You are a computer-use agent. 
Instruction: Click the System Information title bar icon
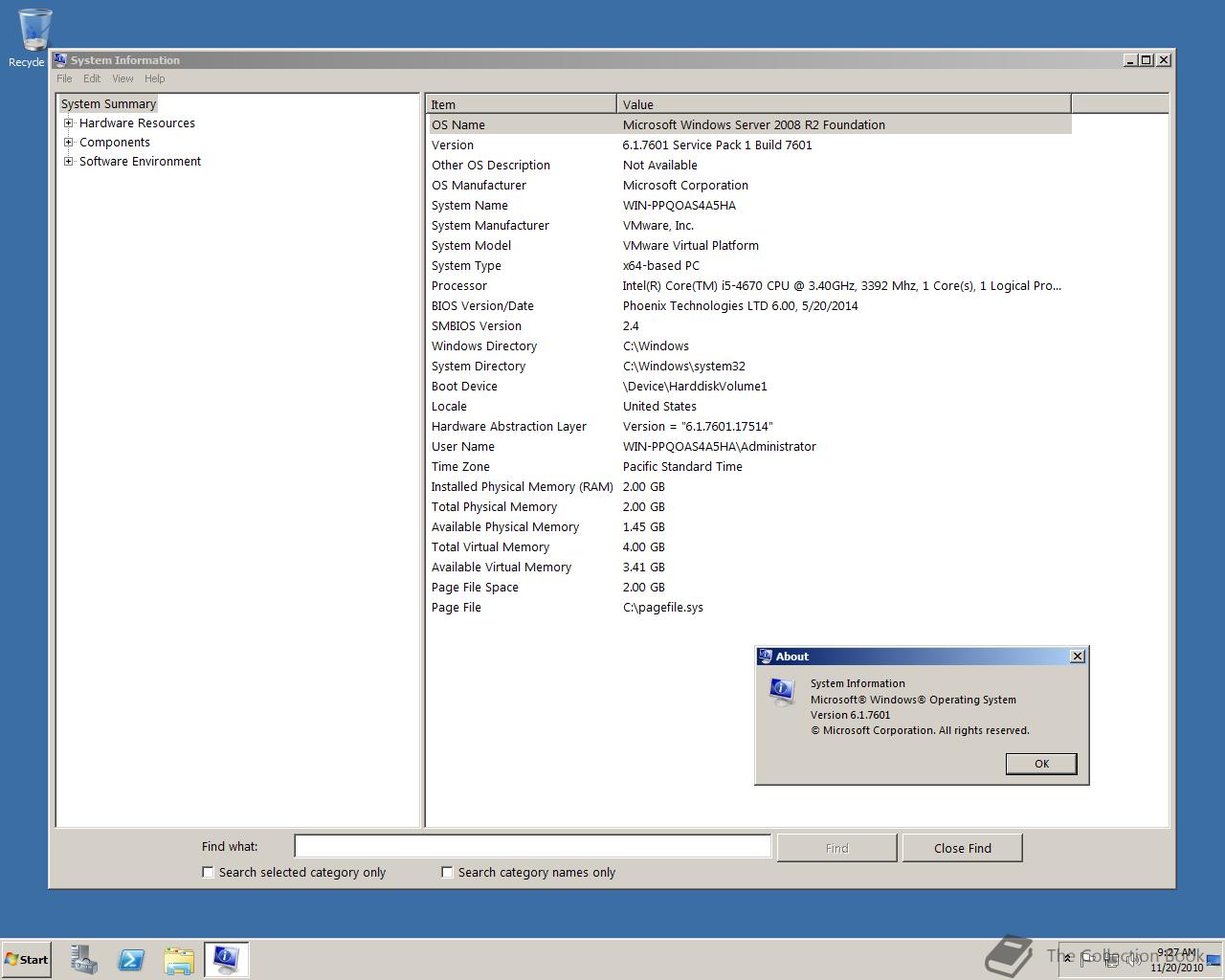[x=60, y=59]
